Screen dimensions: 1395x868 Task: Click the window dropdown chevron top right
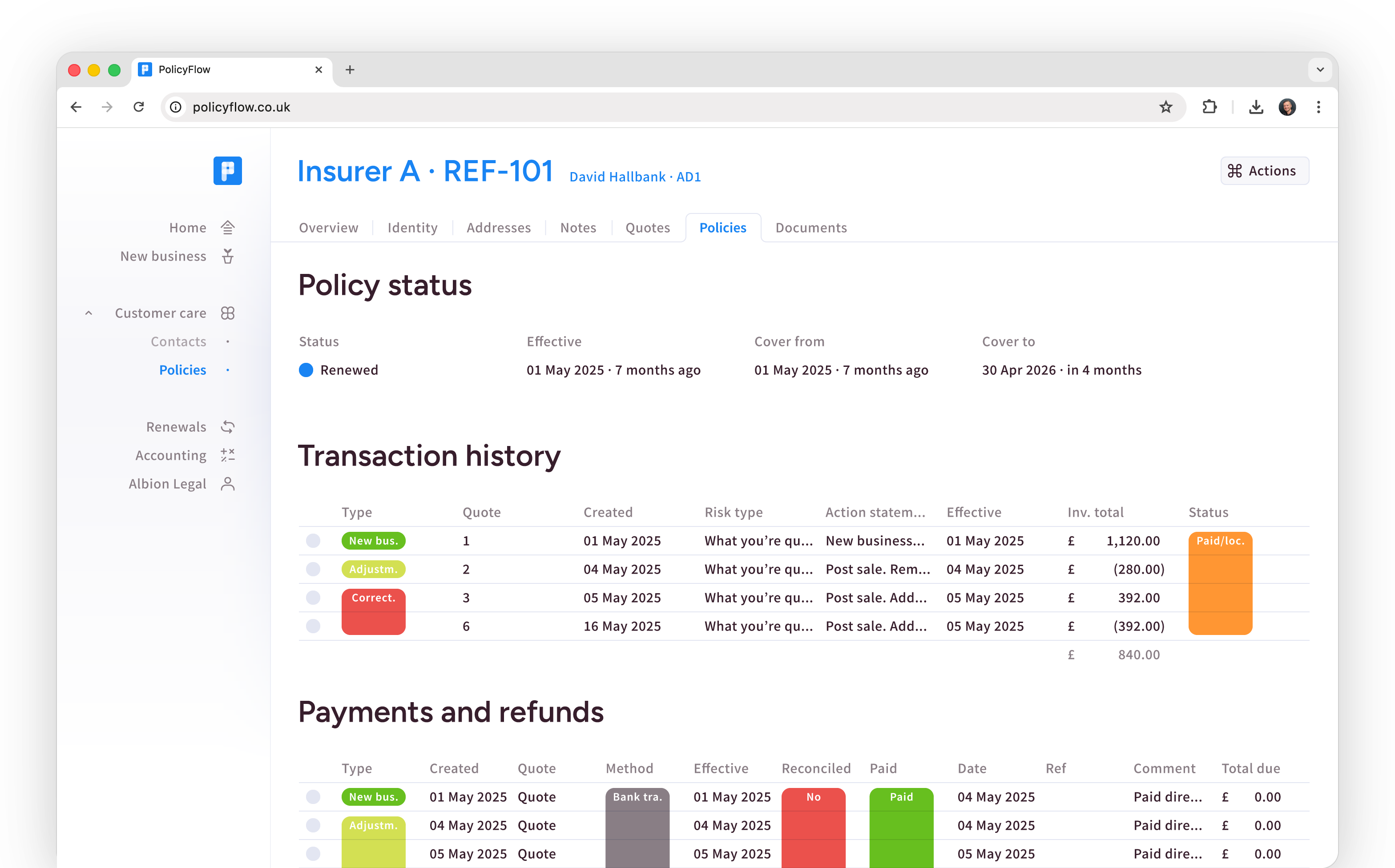tap(1320, 69)
